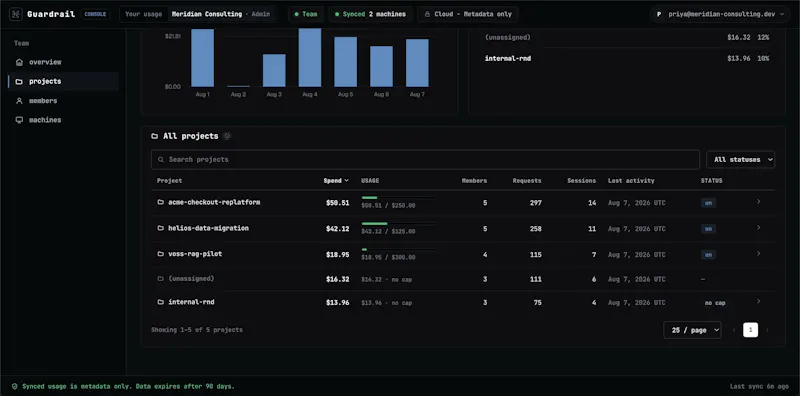Click the folder icon beside All projects heading
800x396 pixels.
[155, 136]
